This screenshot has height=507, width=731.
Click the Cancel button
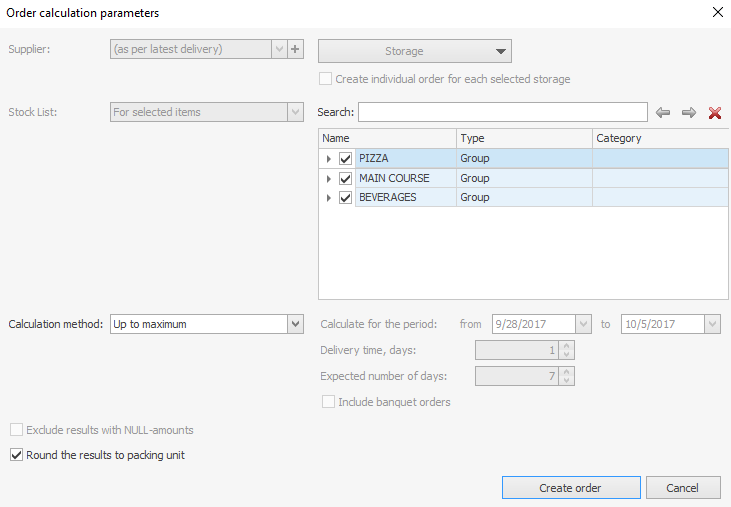point(683,488)
